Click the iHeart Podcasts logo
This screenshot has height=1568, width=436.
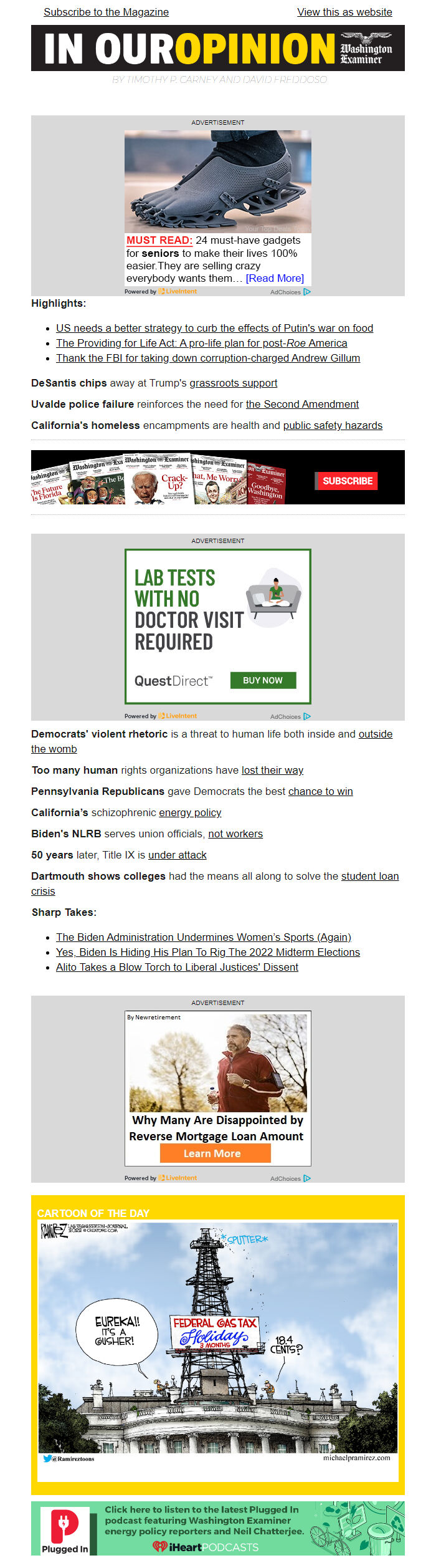click(x=206, y=1547)
